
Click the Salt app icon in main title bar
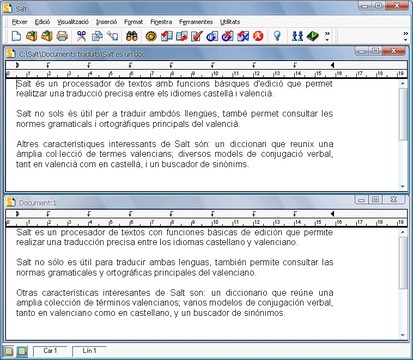click(x=8, y=8)
